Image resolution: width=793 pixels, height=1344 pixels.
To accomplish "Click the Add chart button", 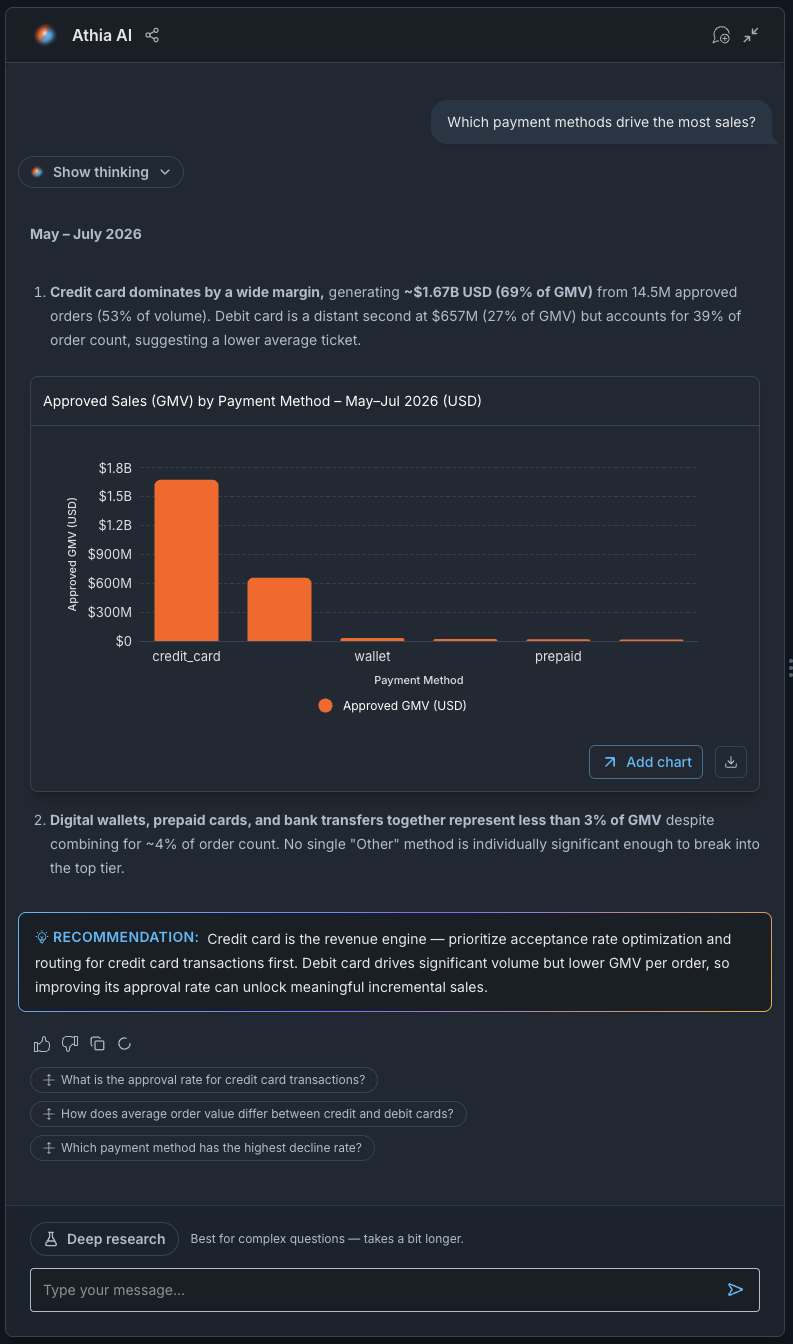I will (646, 762).
